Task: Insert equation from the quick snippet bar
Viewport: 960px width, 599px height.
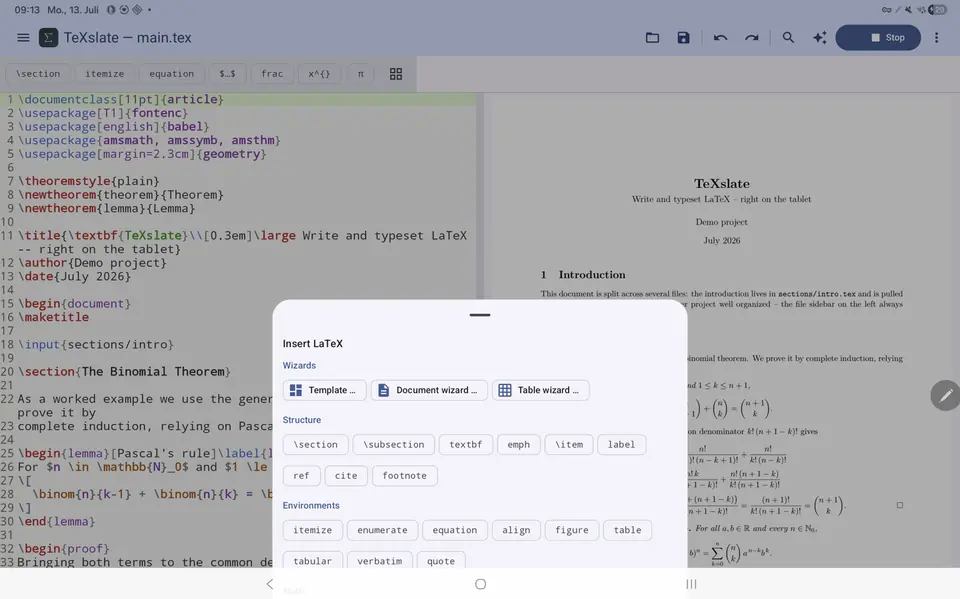Action: click(x=171, y=73)
